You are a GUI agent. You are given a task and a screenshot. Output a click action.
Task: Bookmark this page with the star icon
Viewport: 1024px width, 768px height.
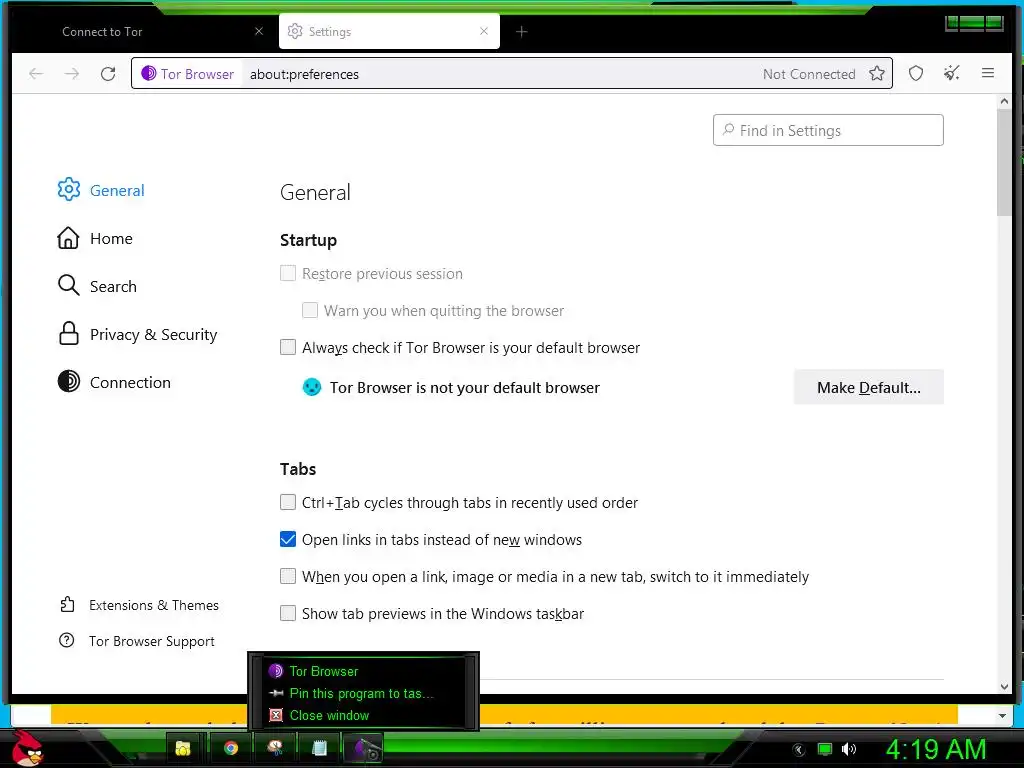pyautogui.click(x=877, y=73)
